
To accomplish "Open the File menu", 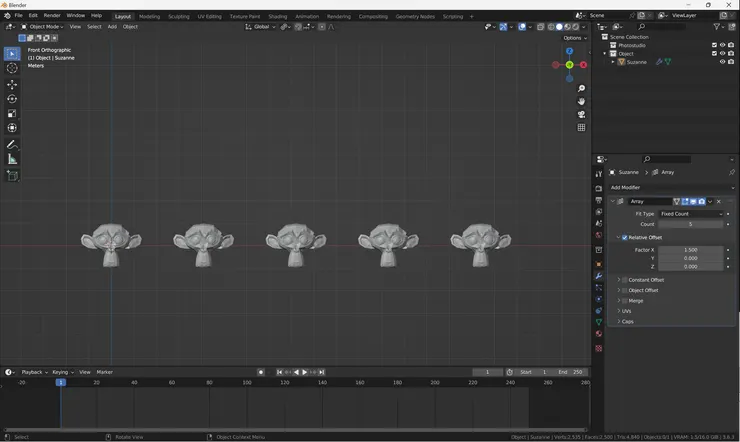I will coord(18,16).
